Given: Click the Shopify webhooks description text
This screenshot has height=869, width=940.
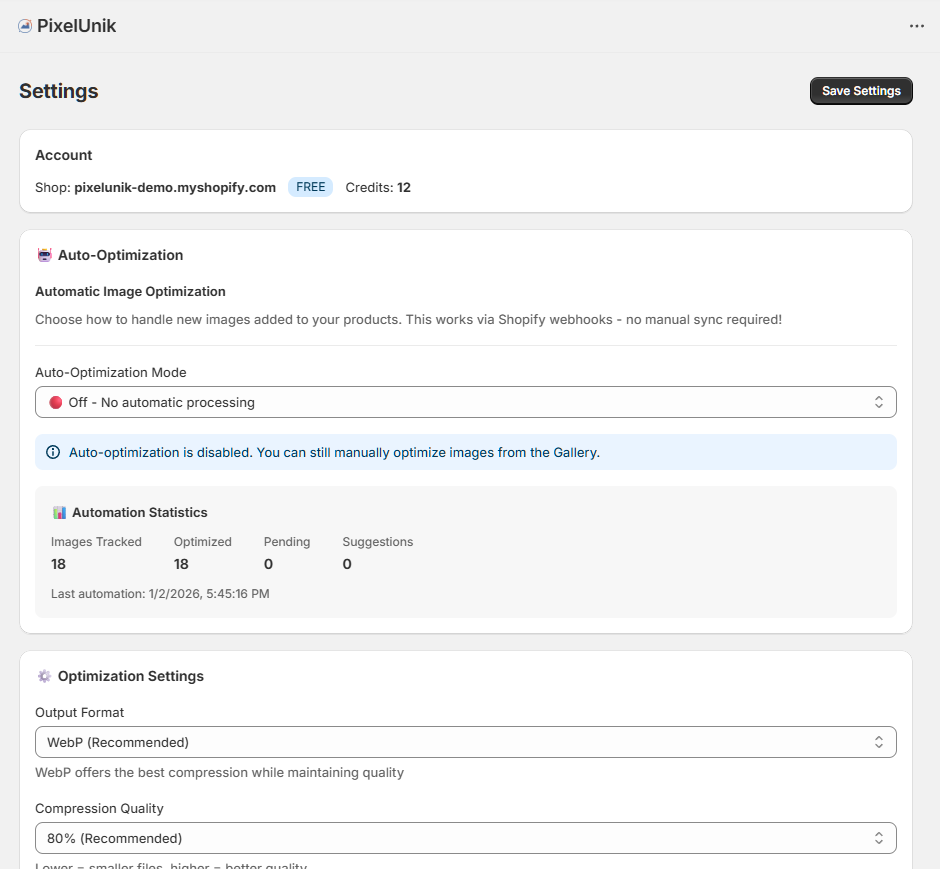Looking at the screenshot, I should 408,319.
